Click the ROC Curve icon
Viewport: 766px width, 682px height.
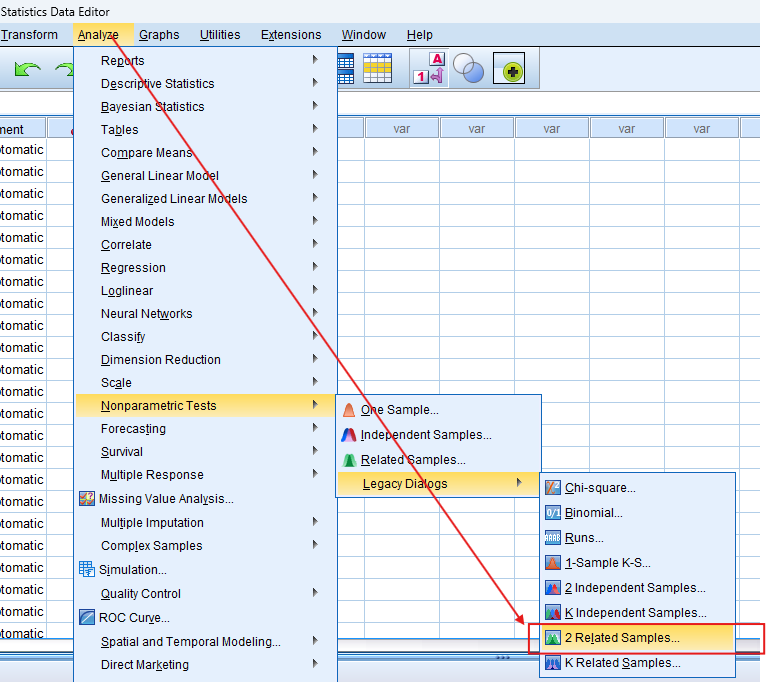click(87, 618)
